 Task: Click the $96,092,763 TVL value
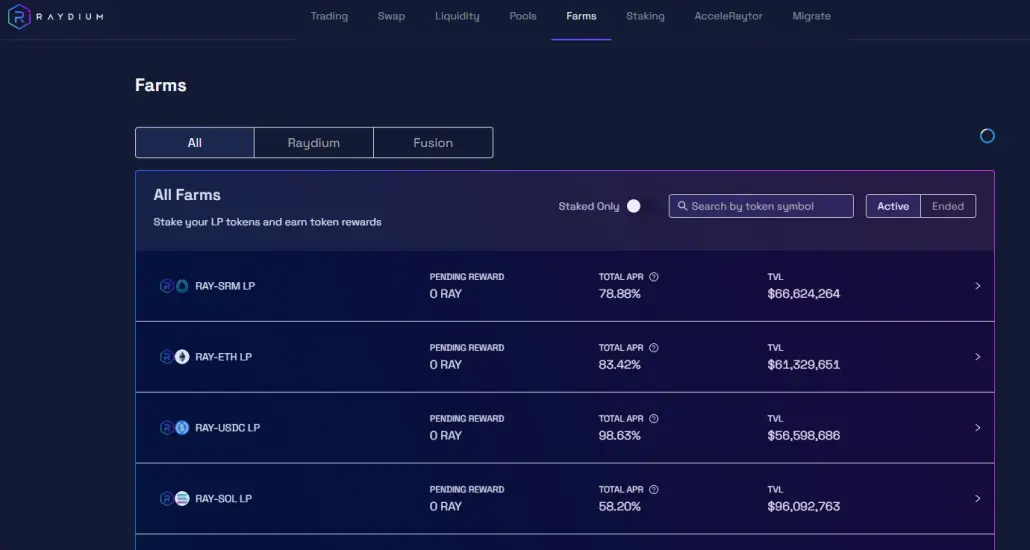[803, 507]
